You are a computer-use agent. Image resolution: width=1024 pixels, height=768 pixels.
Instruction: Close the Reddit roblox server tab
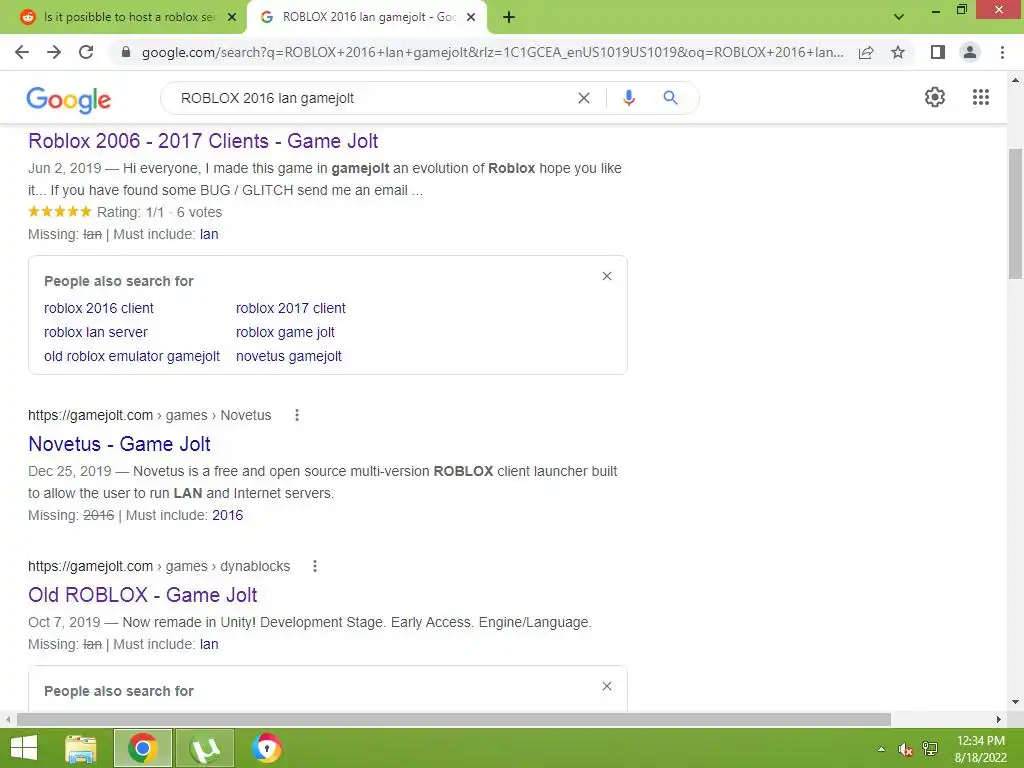[232, 18]
